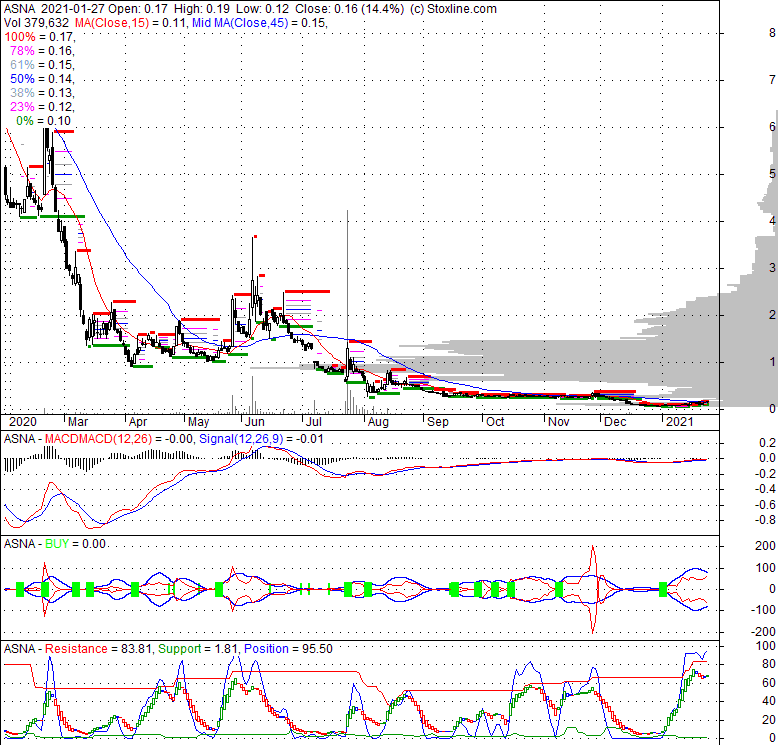Image resolution: width=780 pixels, height=745 pixels.
Task: Click the May label on time axis
Action: pos(198,422)
